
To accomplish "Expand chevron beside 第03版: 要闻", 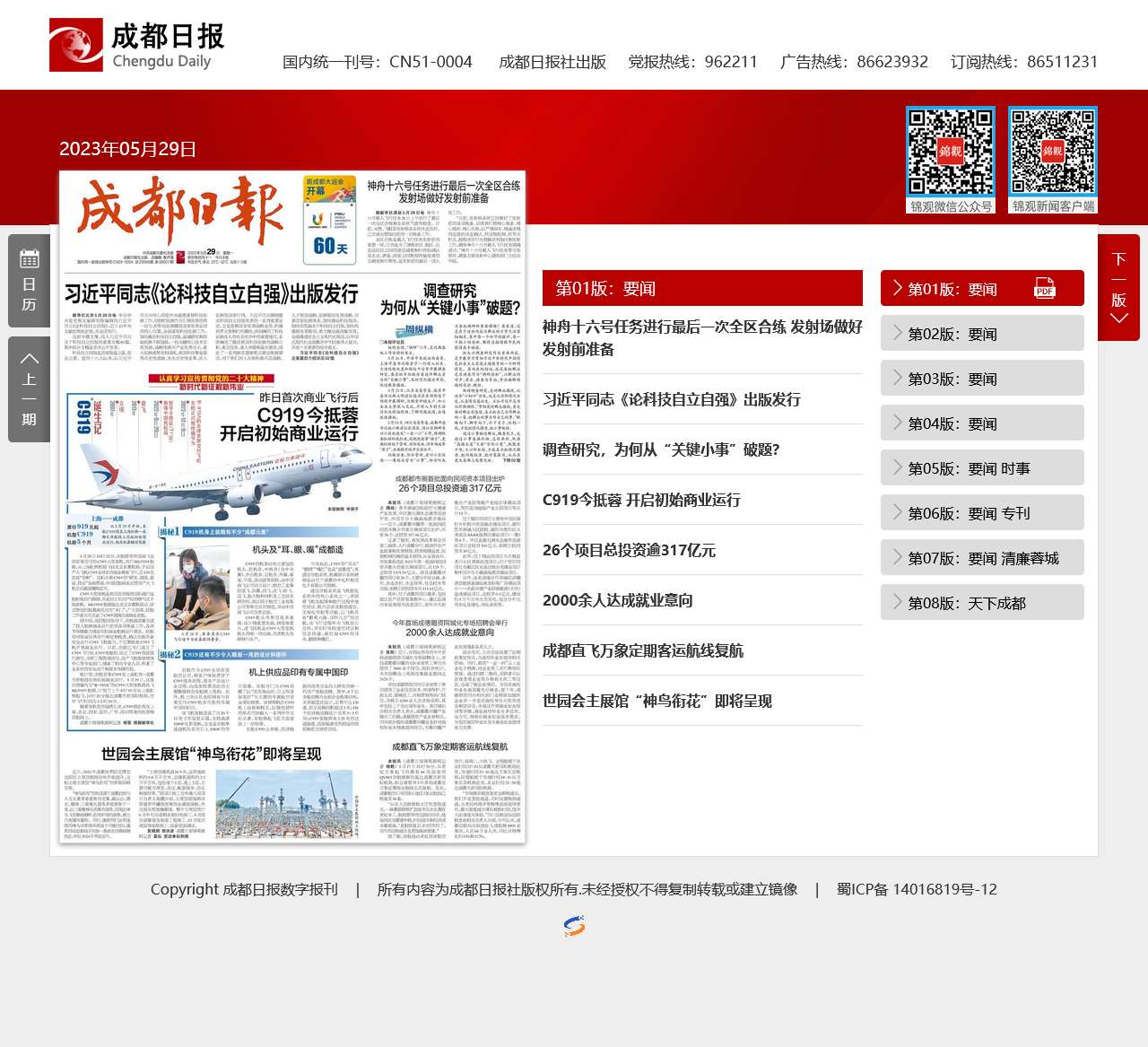I will pos(897,378).
